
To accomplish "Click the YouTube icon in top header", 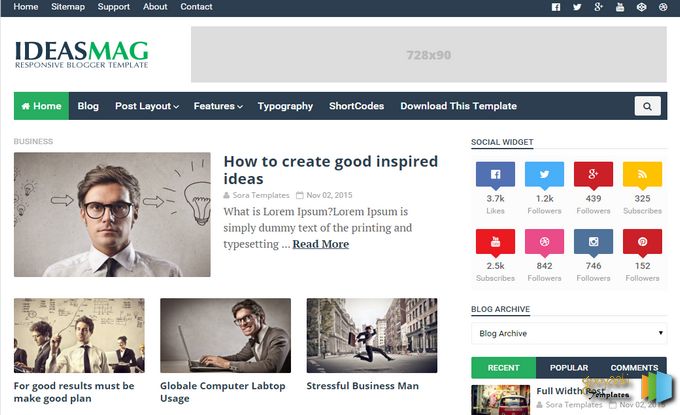I will coord(620,7).
